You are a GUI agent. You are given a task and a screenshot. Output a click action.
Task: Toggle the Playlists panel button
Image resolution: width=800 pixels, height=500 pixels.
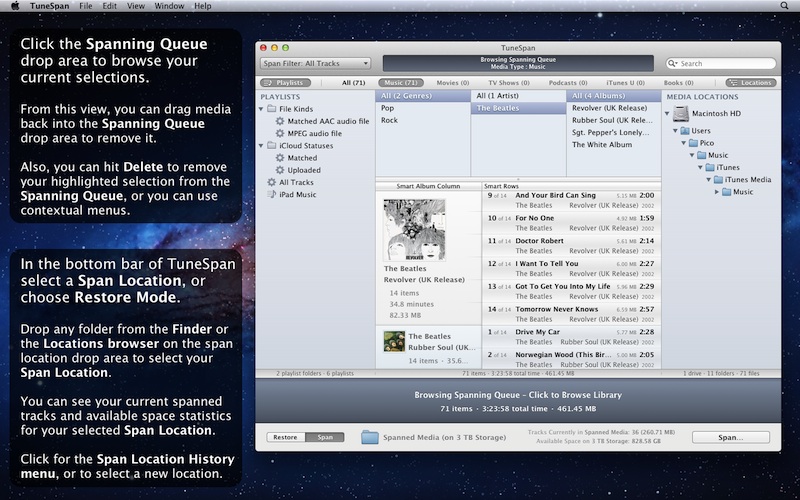pyautogui.click(x=285, y=82)
